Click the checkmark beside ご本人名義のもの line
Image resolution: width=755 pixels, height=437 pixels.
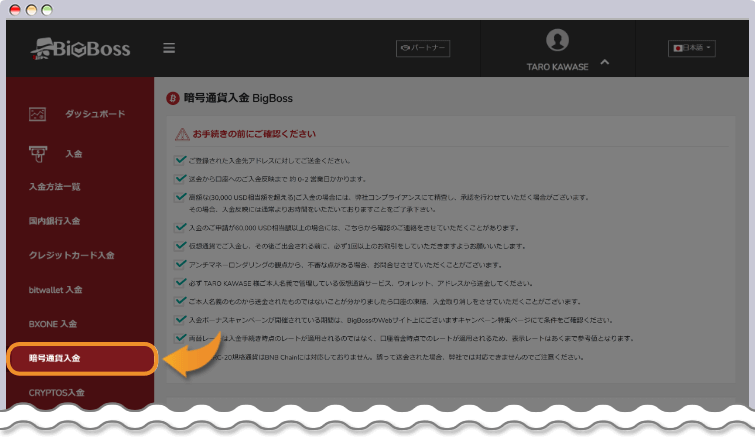pyautogui.click(x=181, y=301)
